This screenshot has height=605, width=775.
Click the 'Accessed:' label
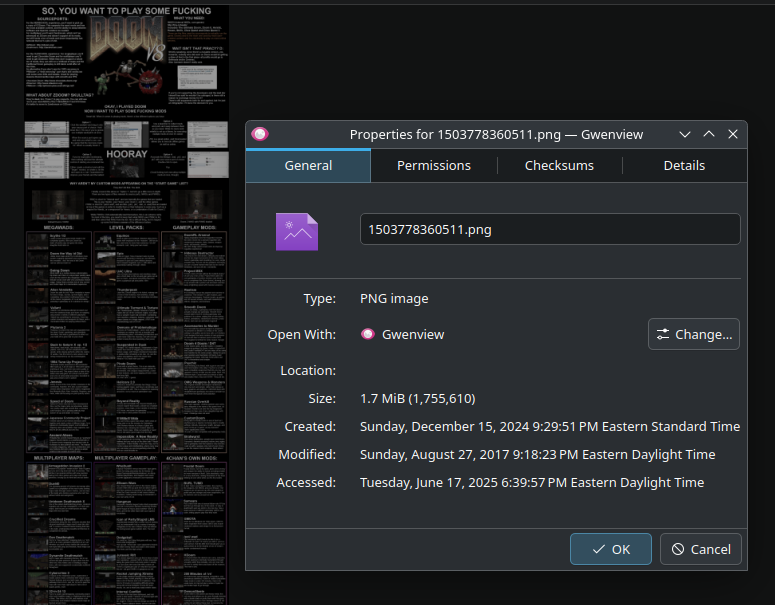pos(306,482)
